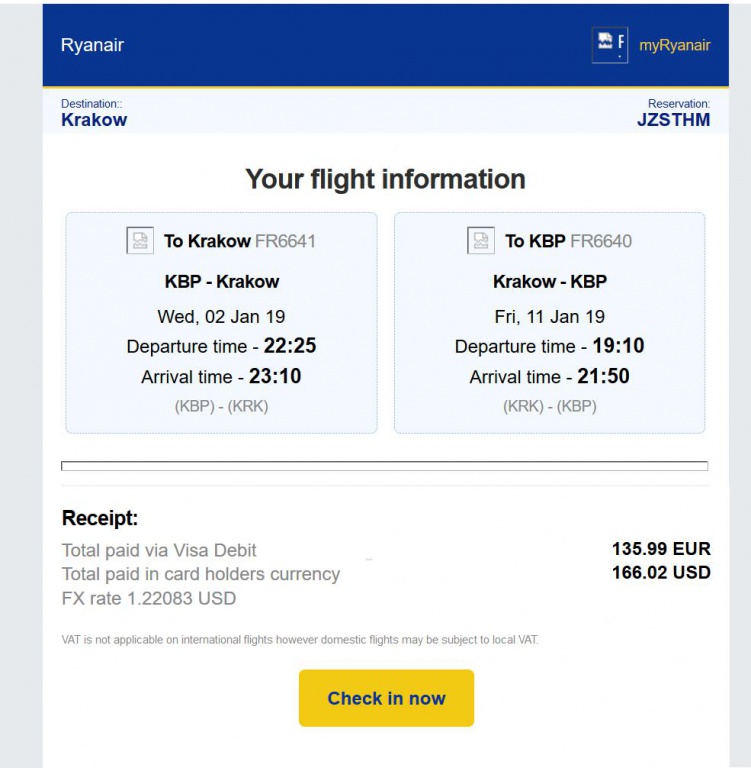Click the Krakow destination name
Viewport: 751px width, 768px height.
(94, 120)
